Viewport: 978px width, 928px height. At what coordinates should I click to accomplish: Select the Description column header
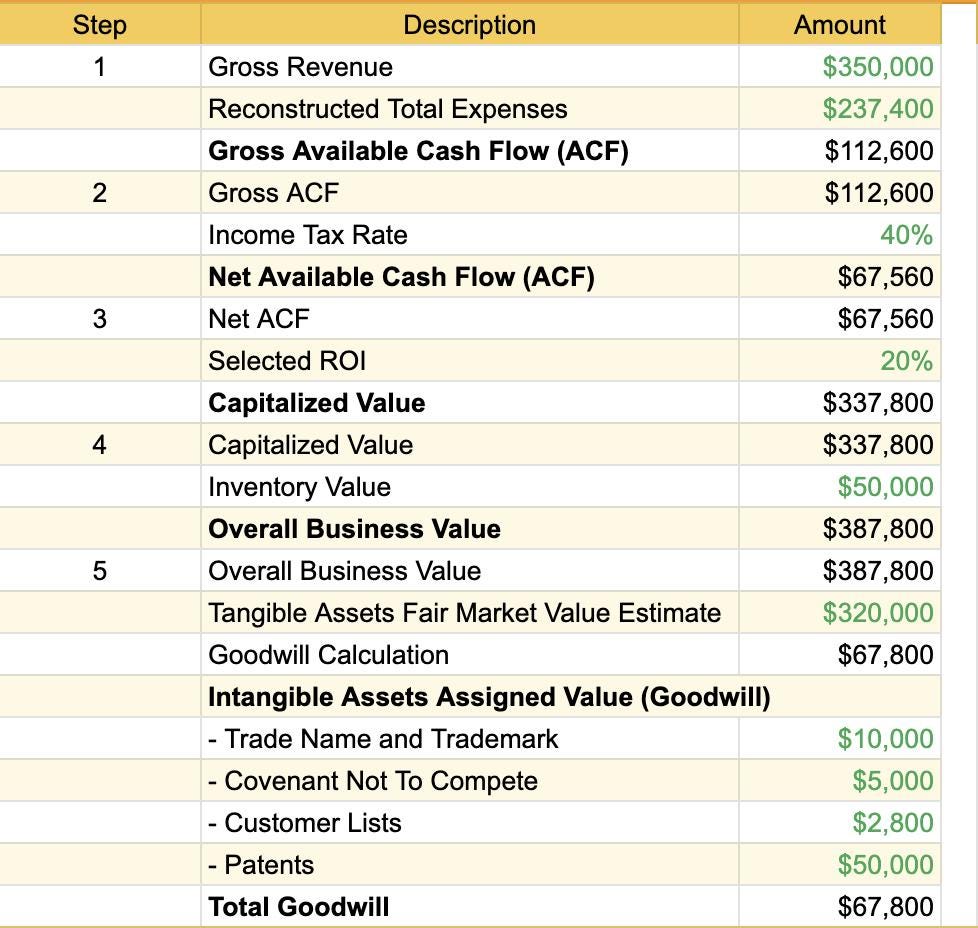[469, 25]
